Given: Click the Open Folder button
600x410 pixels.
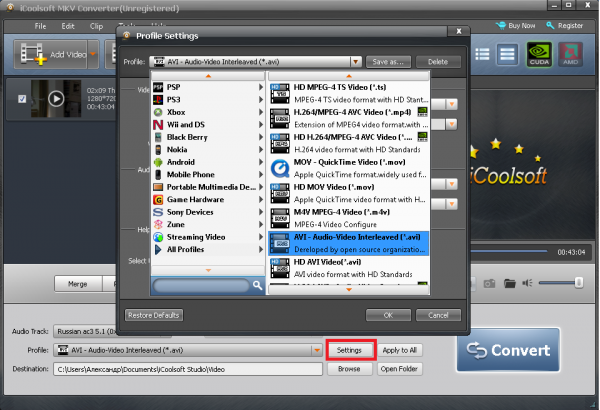Looking at the screenshot, I should [399, 369].
